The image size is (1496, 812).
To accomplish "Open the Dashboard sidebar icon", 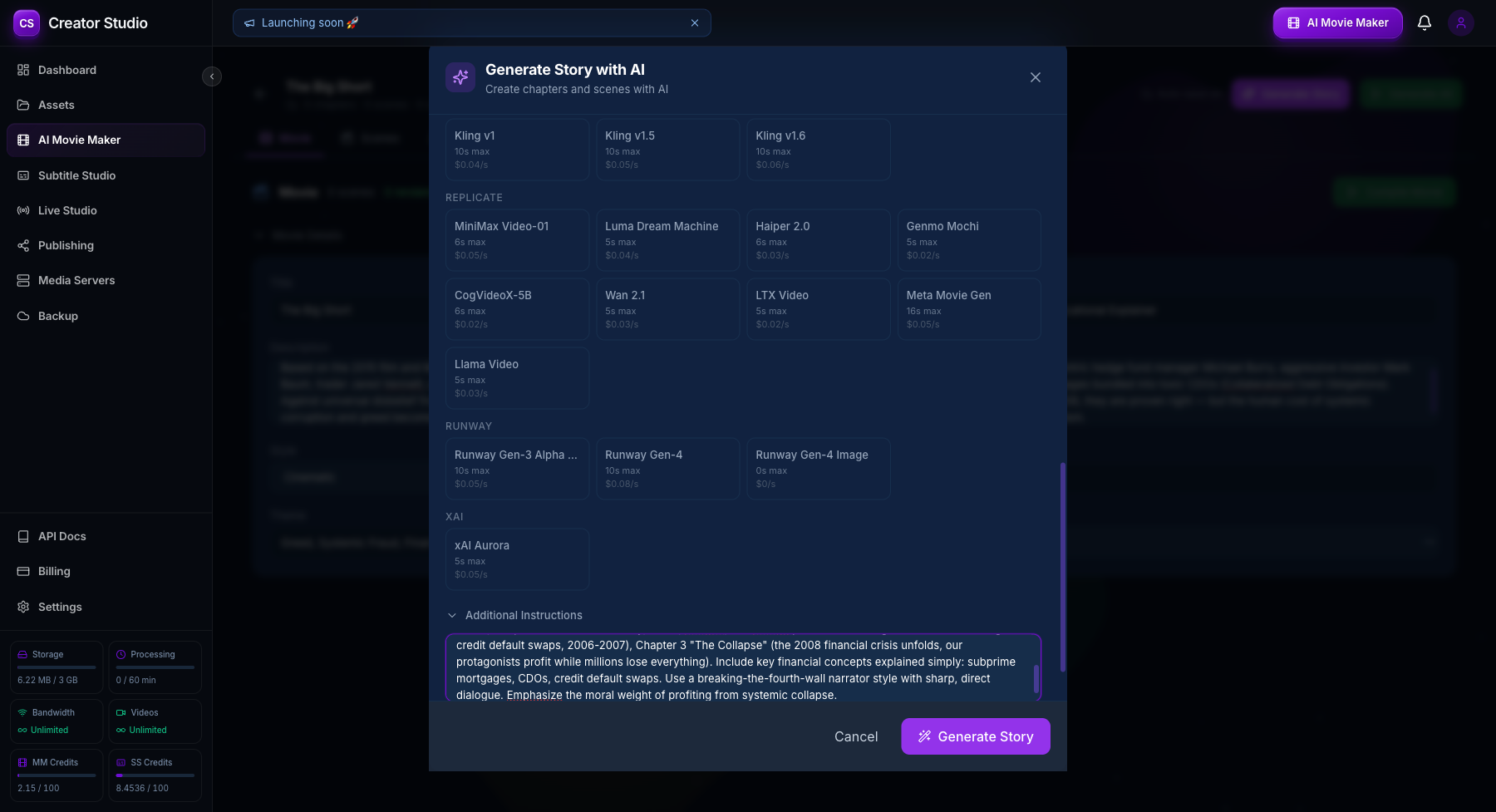I will pos(23,70).
